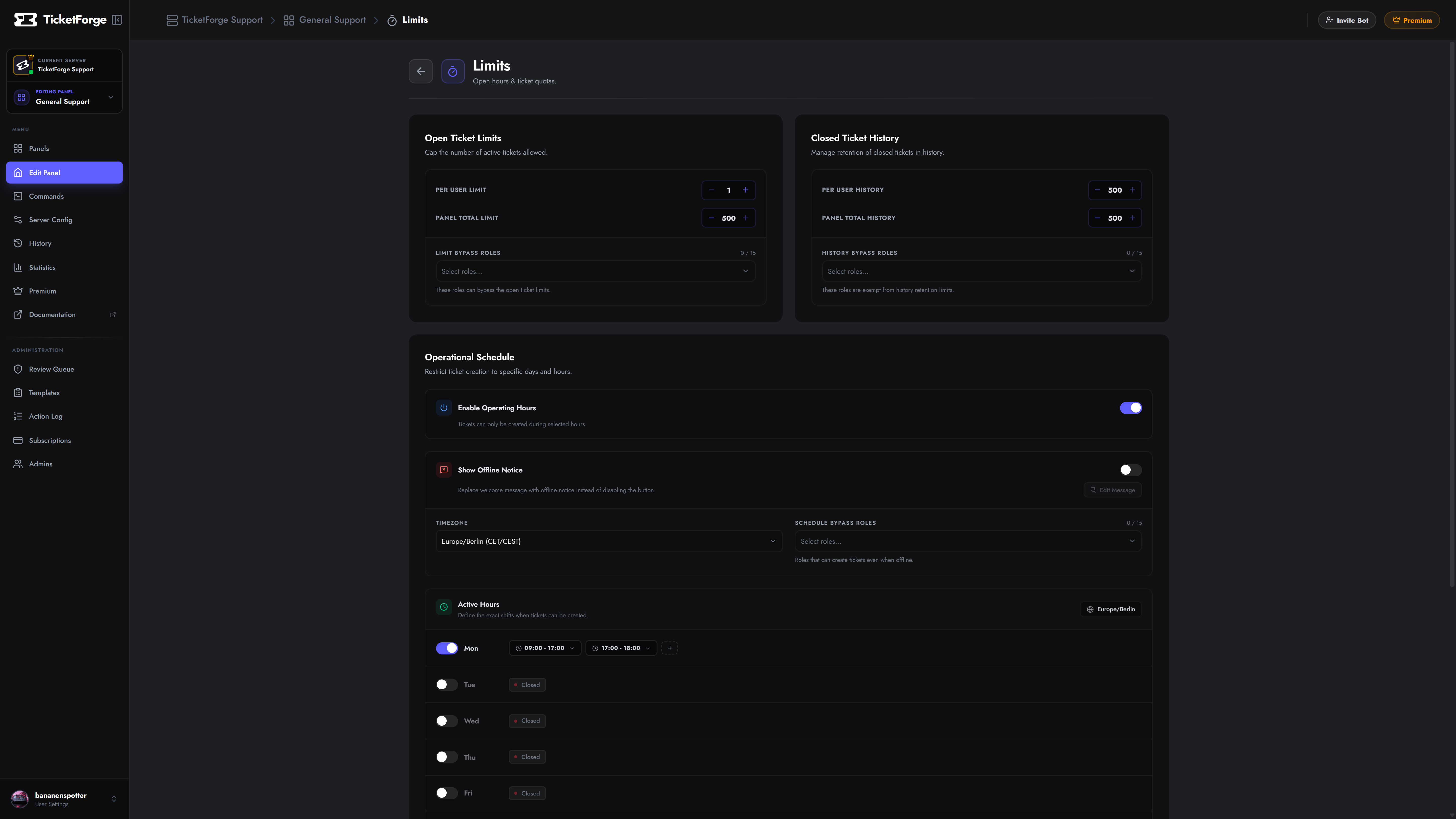Screen dimensions: 1456x819
Task: Expand the Editing Panel General Support selector
Action: tap(64, 97)
